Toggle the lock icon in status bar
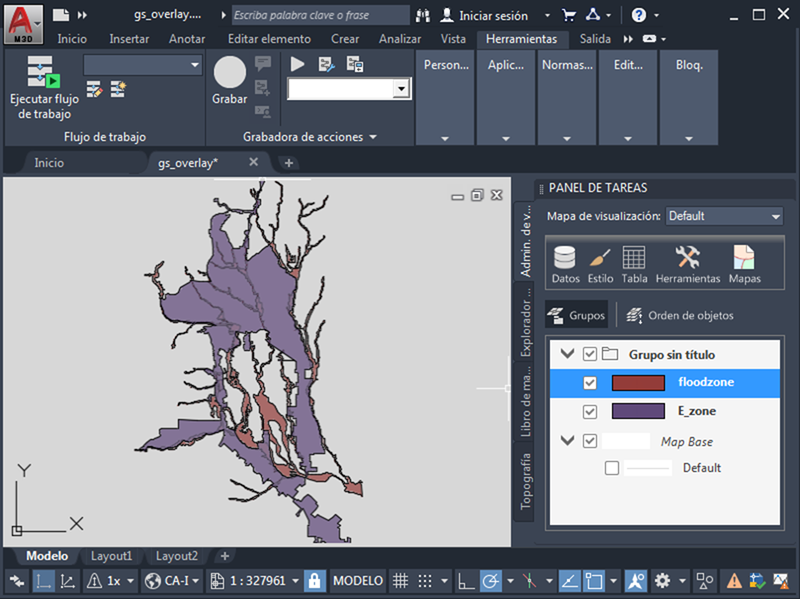 pos(314,581)
